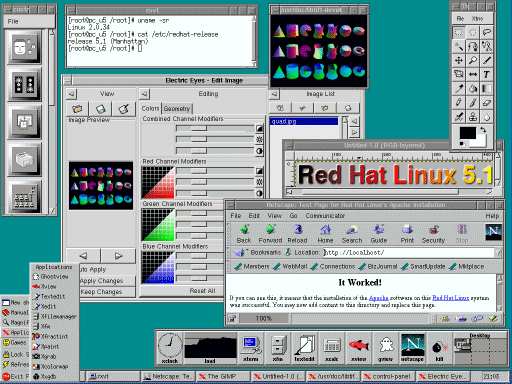Viewport: 512px width, 384px height.
Task: Launch xterm from the bottom panel
Action: 251,348
